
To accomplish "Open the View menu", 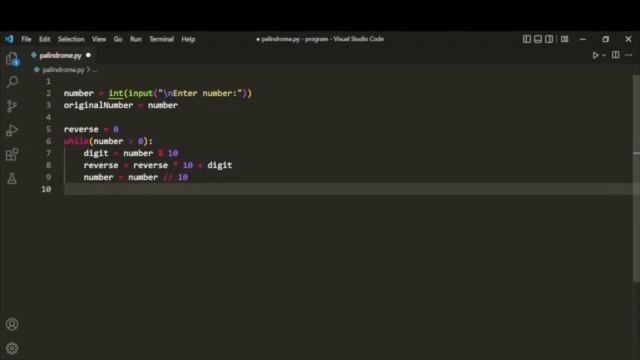I will [x=99, y=39].
